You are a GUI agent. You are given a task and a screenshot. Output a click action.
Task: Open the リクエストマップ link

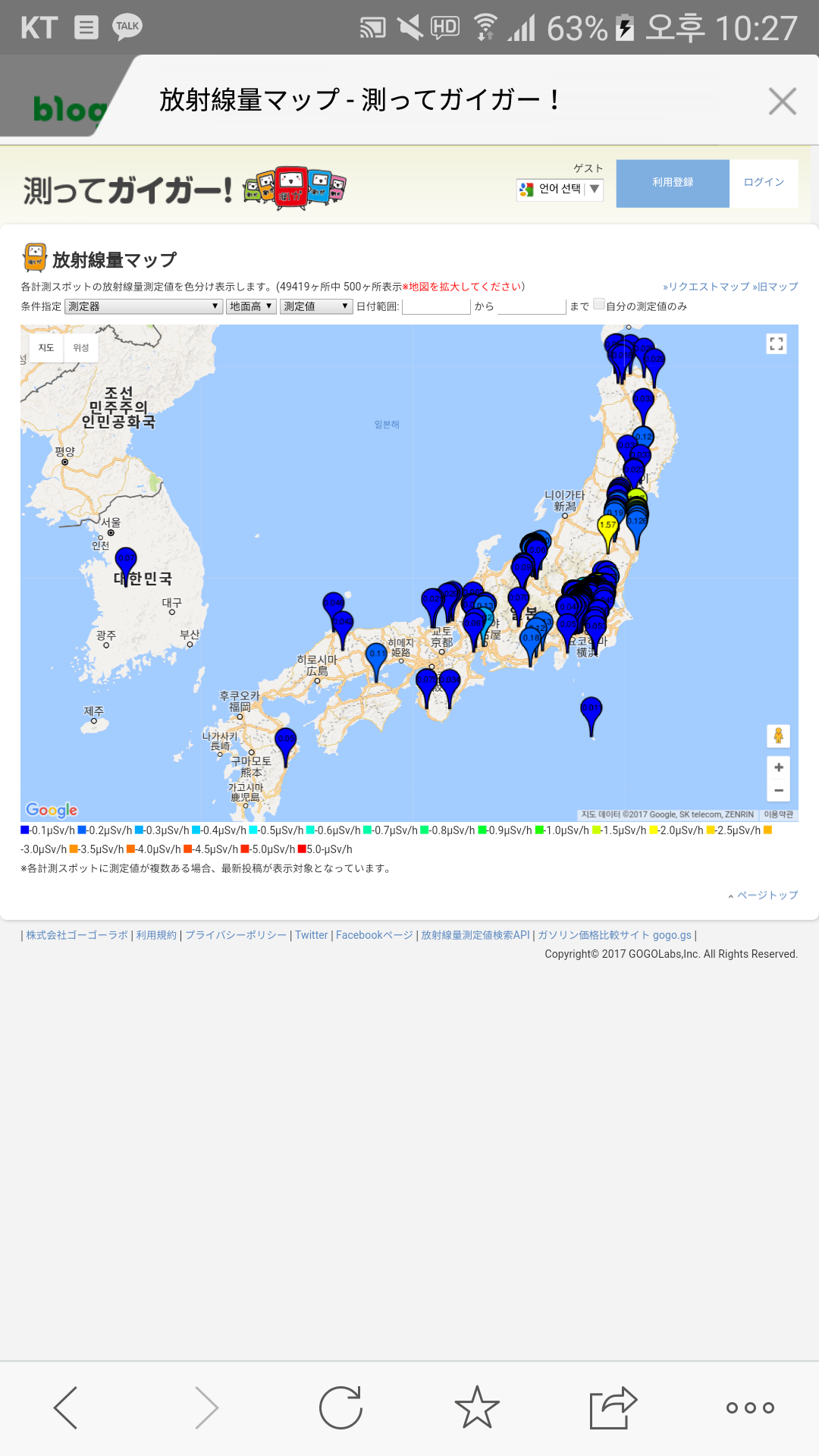(706, 287)
